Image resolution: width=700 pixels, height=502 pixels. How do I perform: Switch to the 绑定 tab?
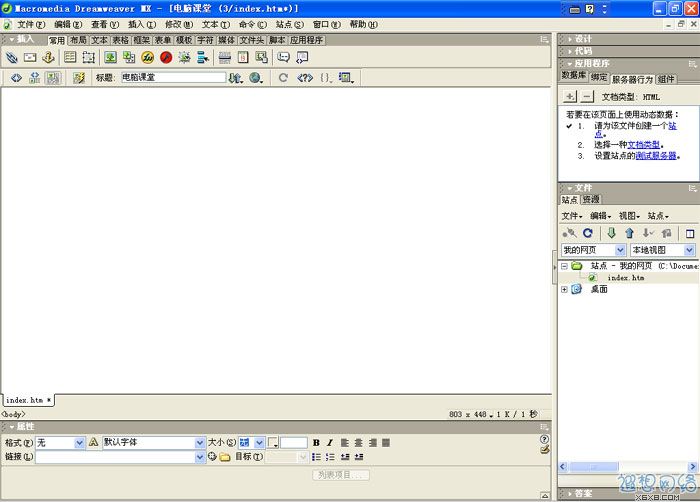pos(599,78)
